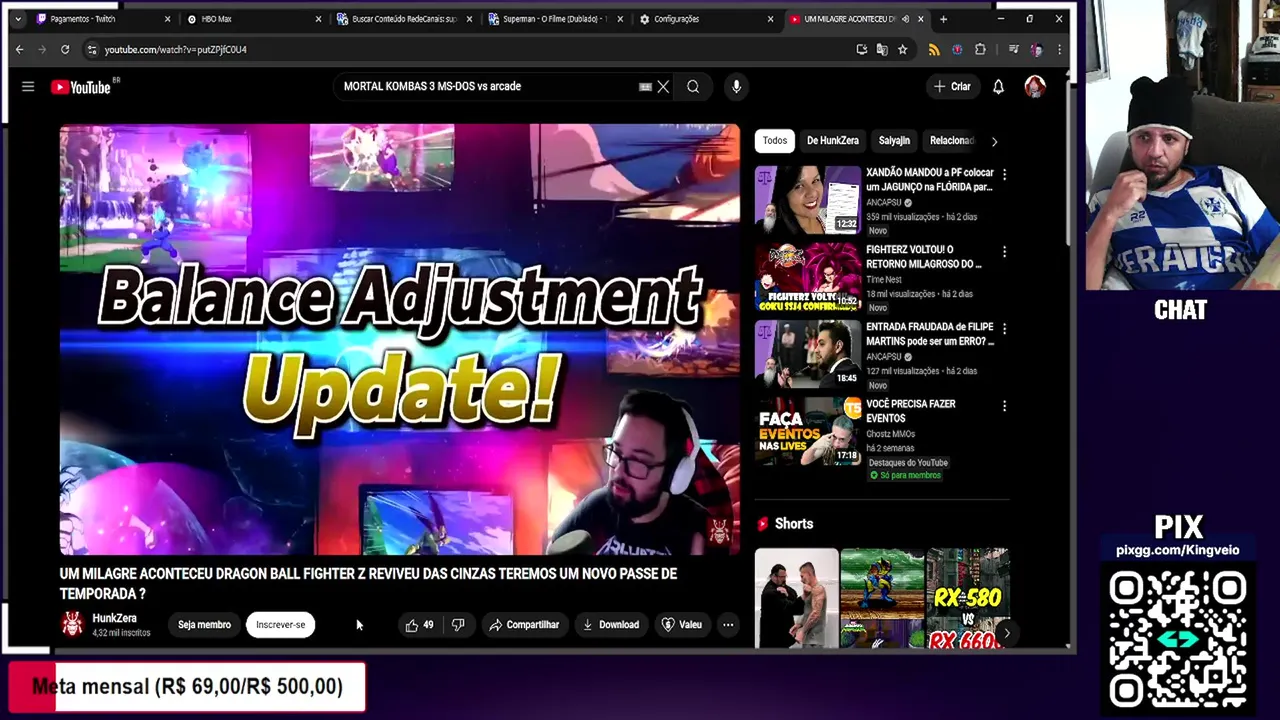Open the XANDÃO MANDOU a PF video thumbnail
This screenshot has height=720, width=1280.
808,200
